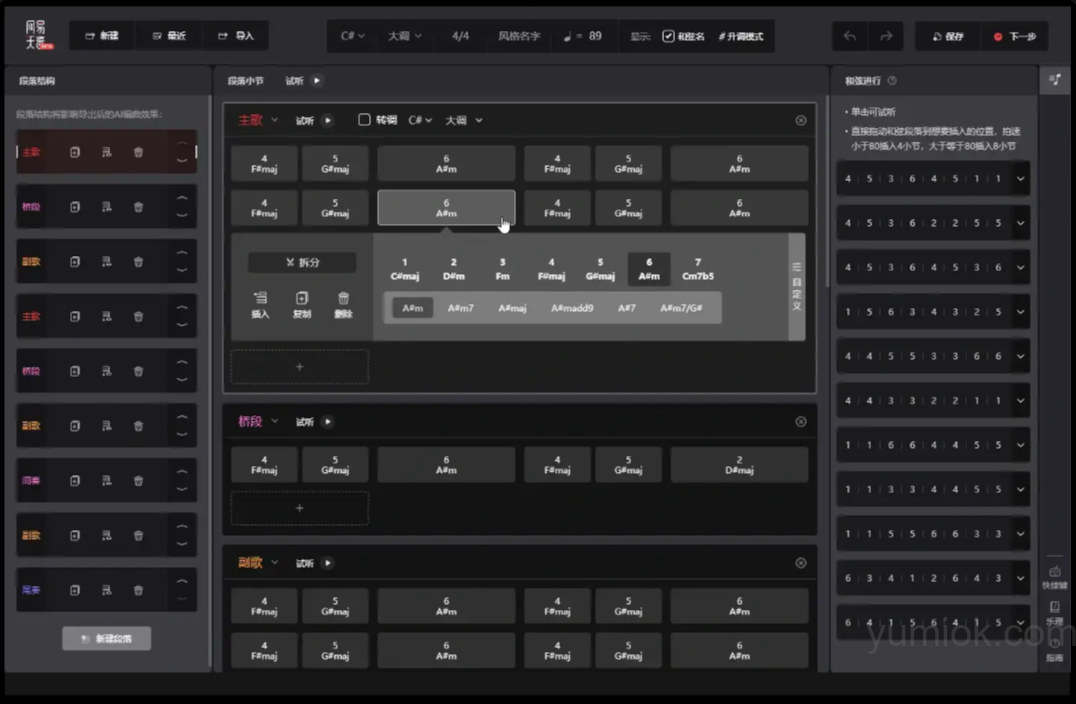Open 快捷键 shortcuts from right sidebar
This screenshot has width=1076, height=704.
(1055, 576)
